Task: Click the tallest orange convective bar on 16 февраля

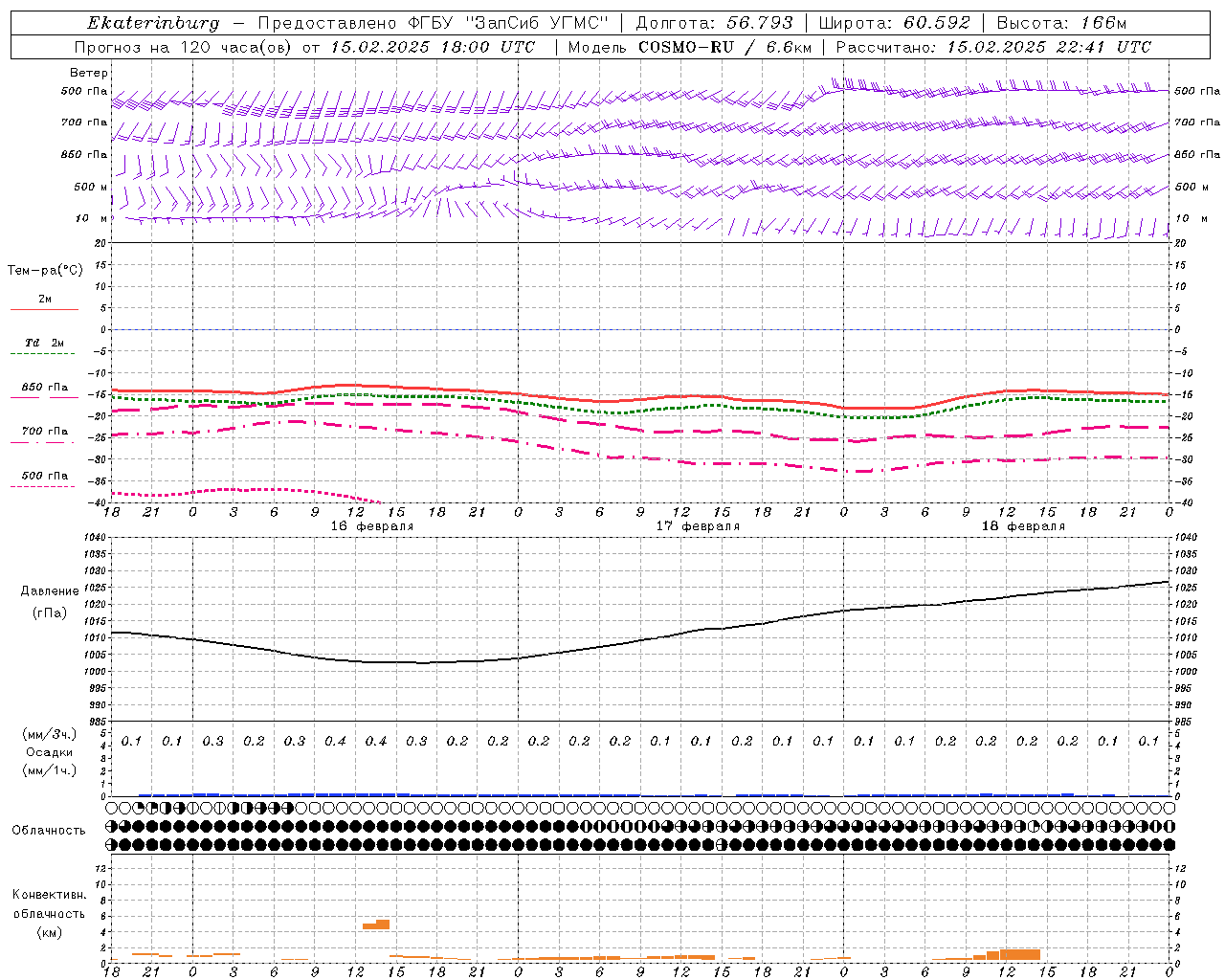Action: (x=383, y=924)
